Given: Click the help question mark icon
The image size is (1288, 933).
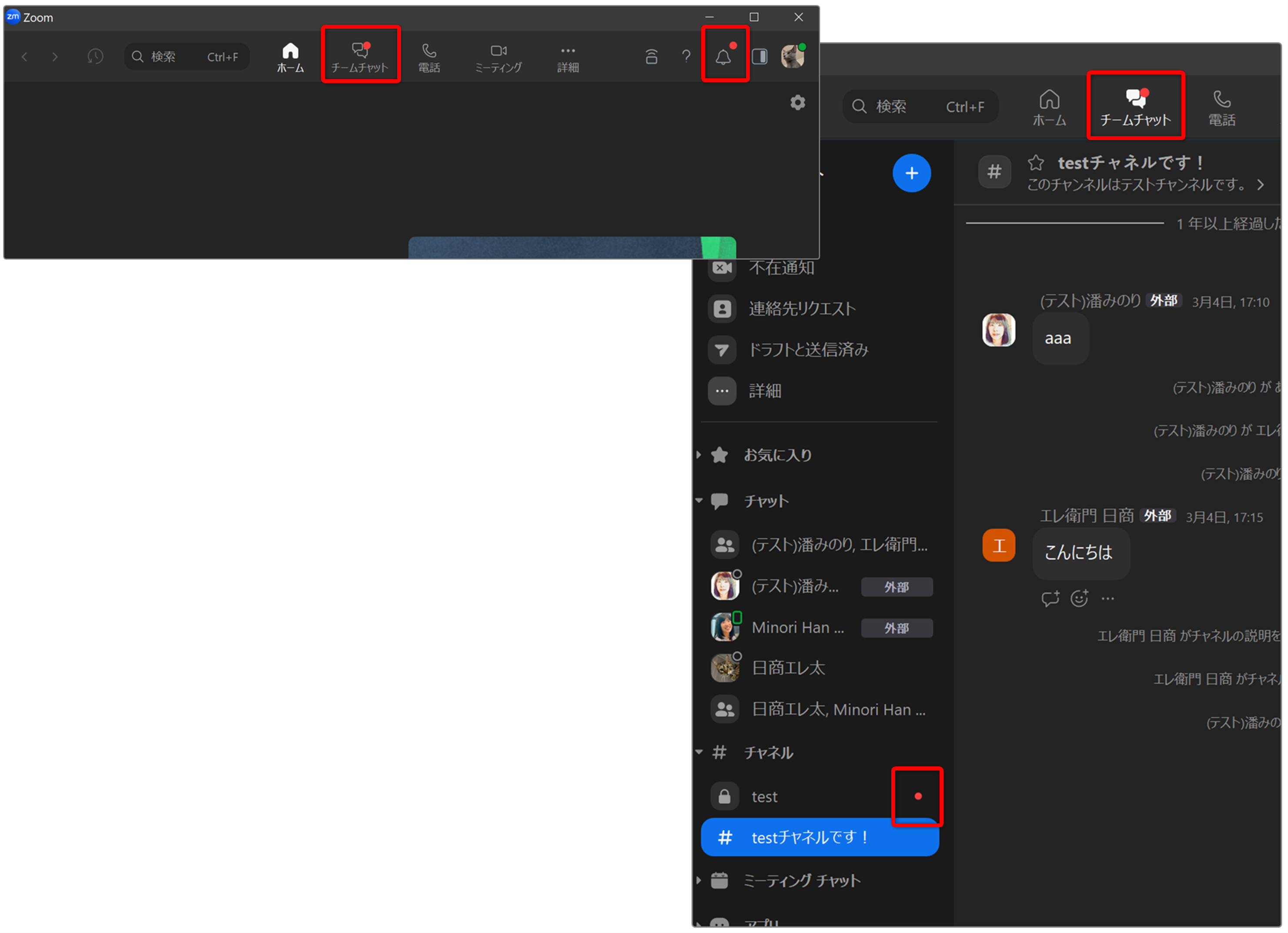Looking at the screenshot, I should (x=686, y=56).
